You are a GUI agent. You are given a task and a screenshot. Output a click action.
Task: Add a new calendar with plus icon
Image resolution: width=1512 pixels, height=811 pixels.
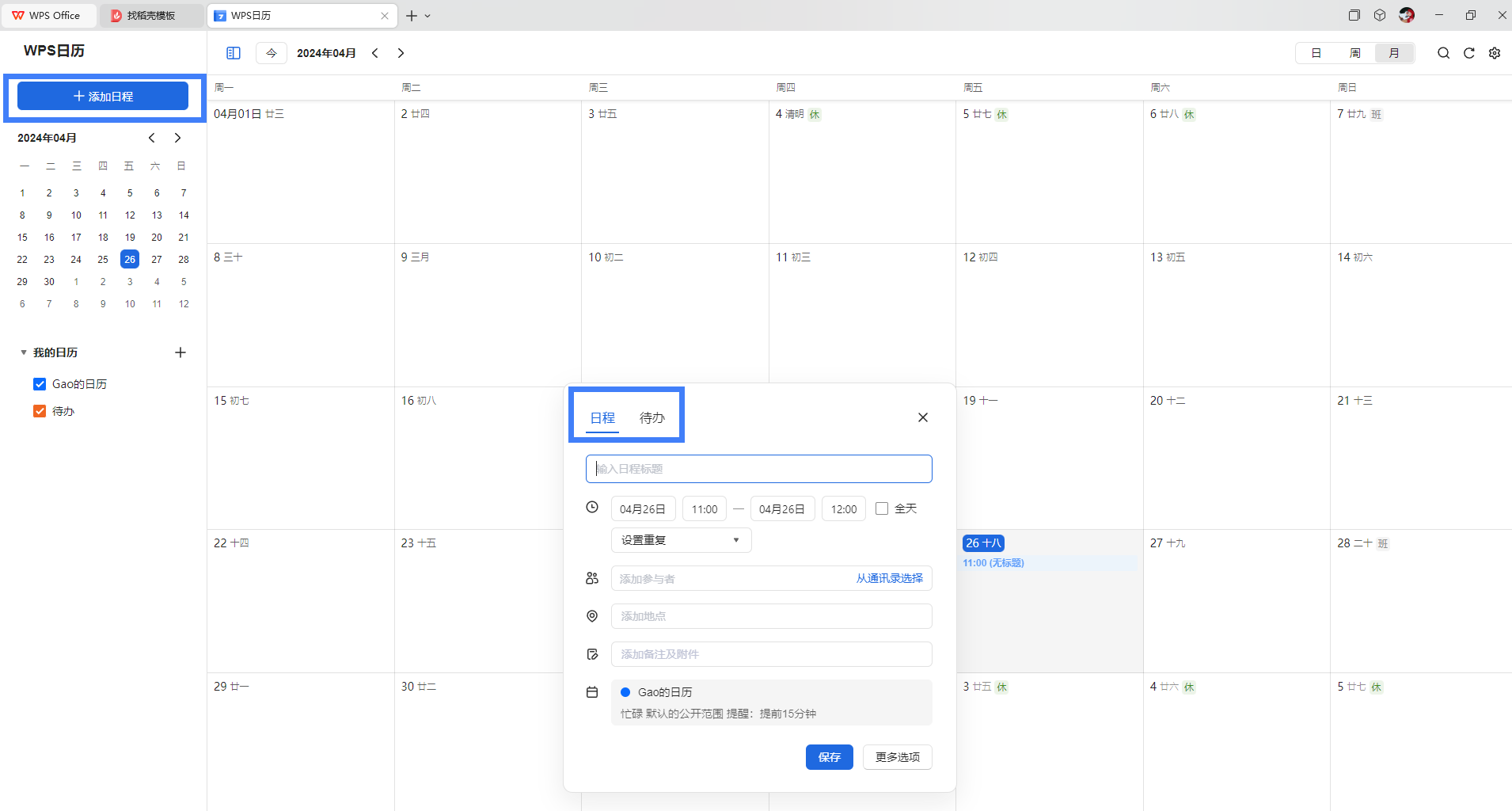click(180, 352)
